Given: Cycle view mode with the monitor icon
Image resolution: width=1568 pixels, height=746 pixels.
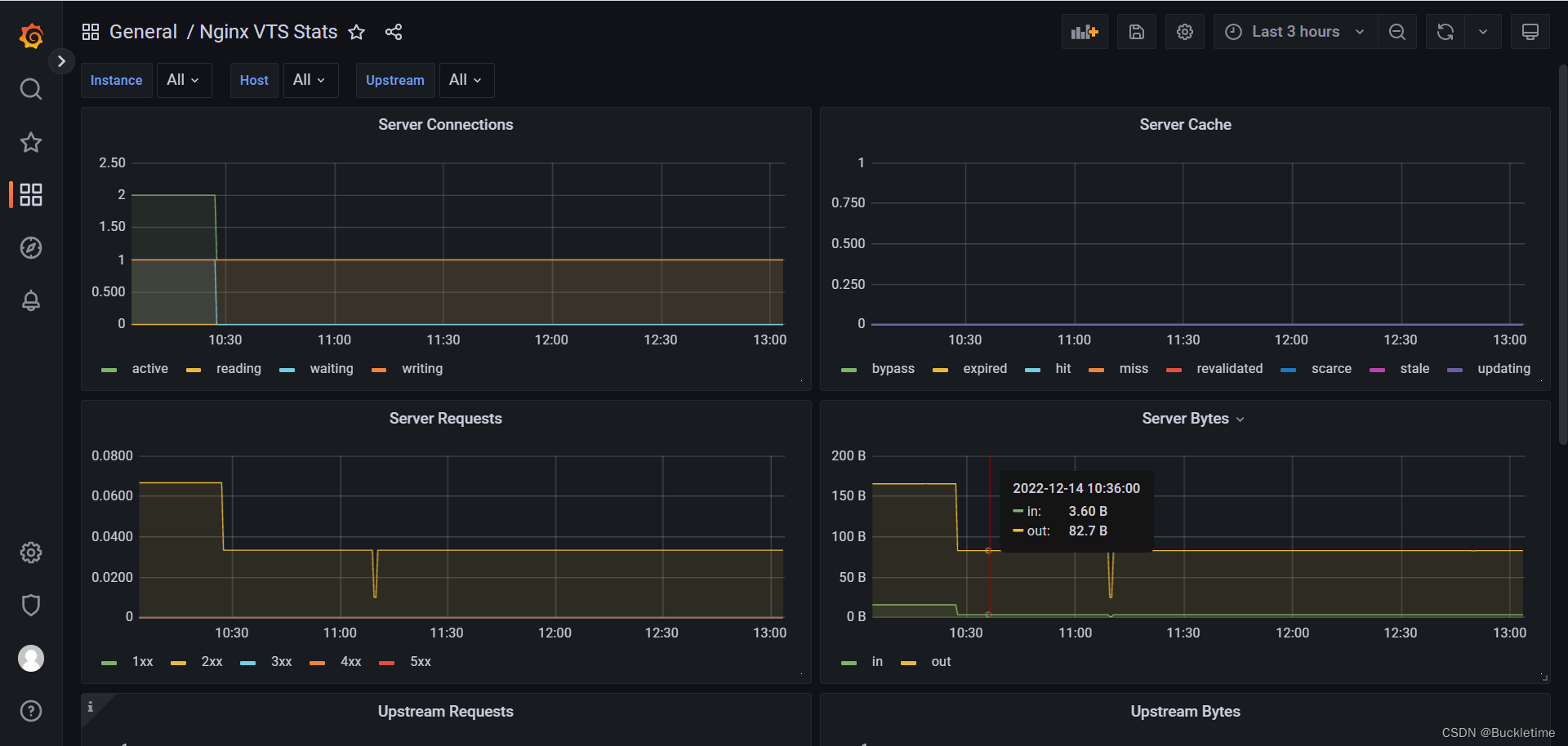Looking at the screenshot, I should pyautogui.click(x=1530, y=32).
